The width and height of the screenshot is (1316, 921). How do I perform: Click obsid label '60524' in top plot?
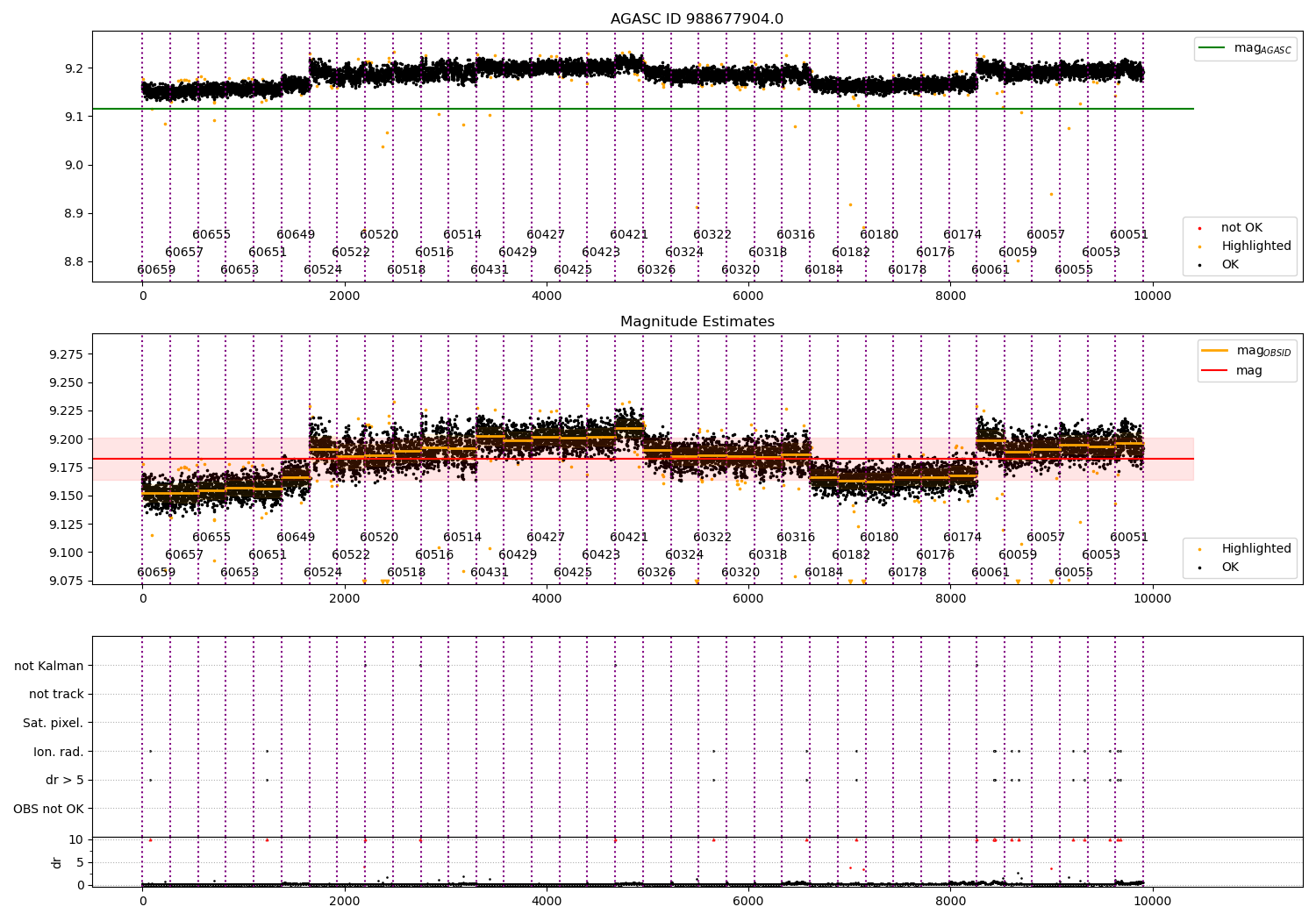[323, 270]
